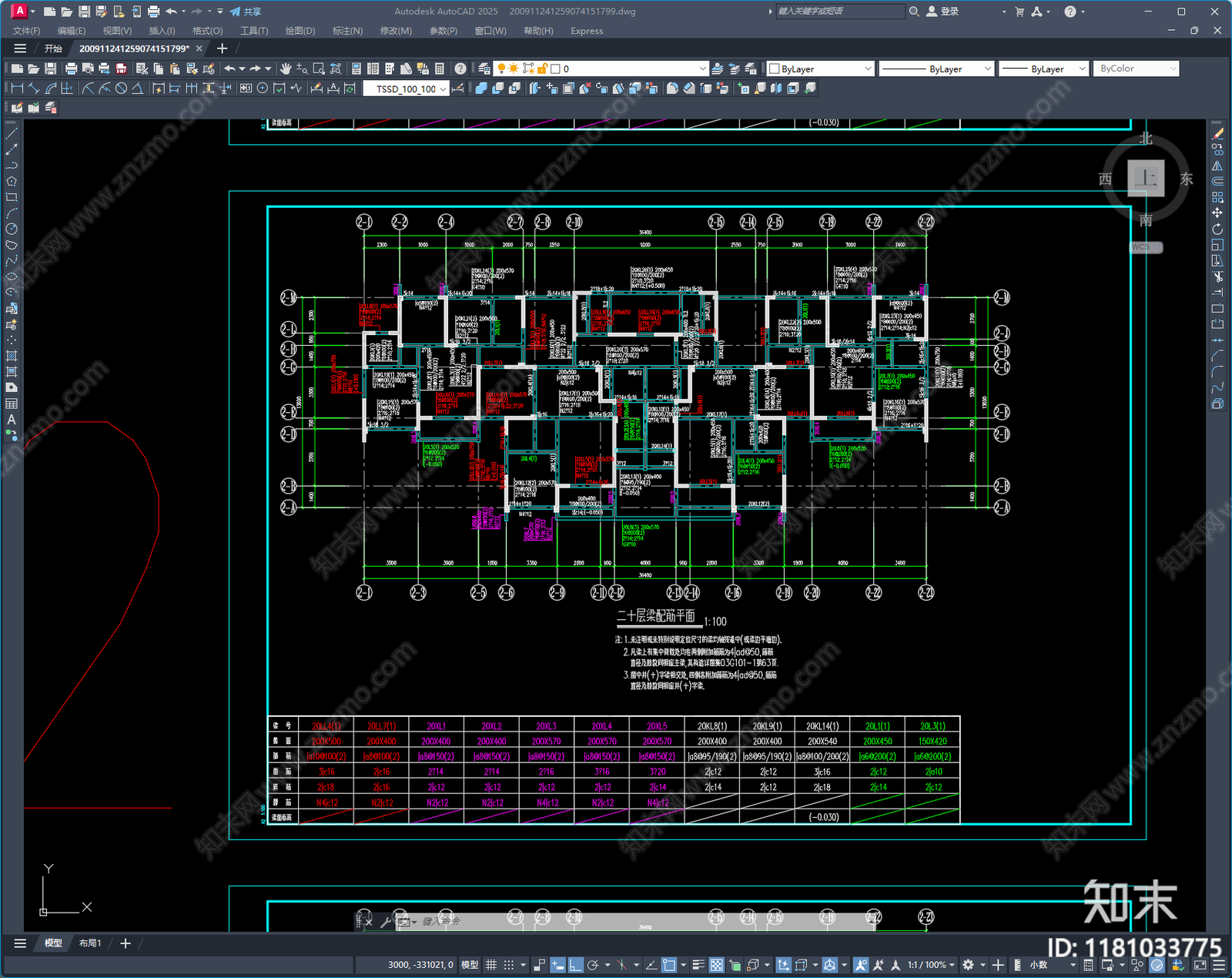Toggle annotation visibility in status bar

(861, 965)
